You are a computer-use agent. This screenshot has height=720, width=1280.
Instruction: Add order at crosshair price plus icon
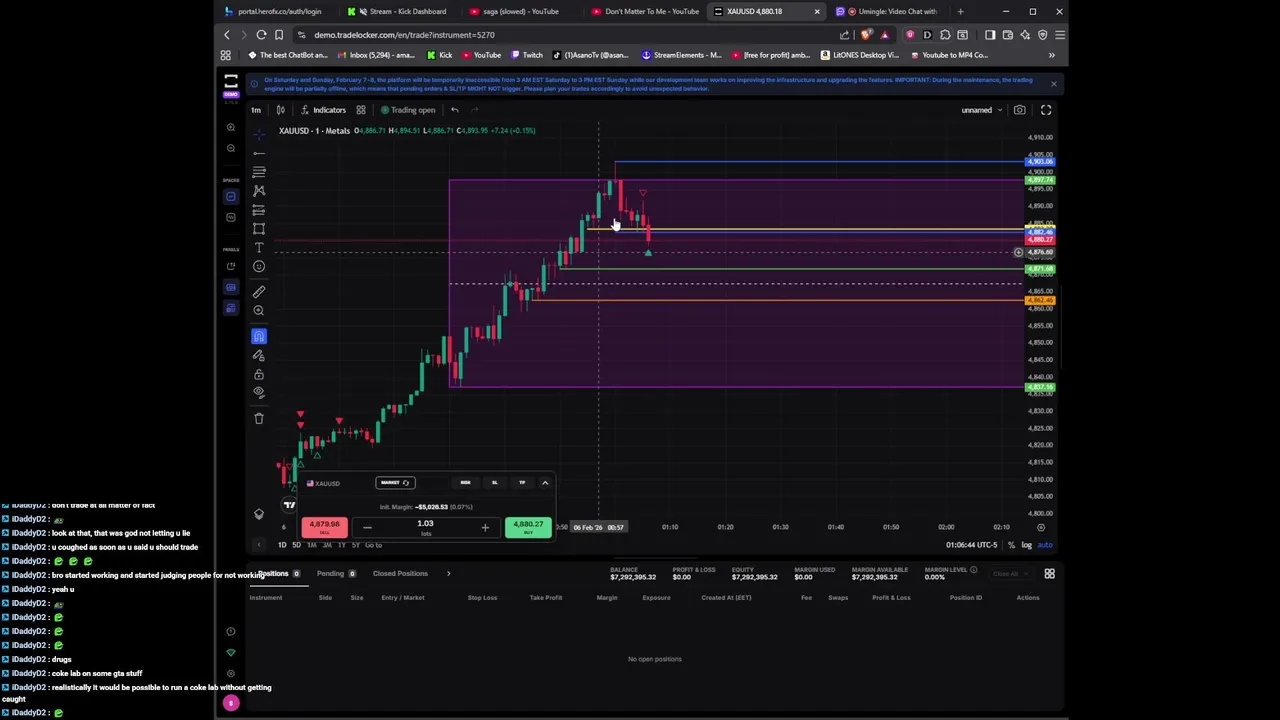pyautogui.click(x=1018, y=252)
